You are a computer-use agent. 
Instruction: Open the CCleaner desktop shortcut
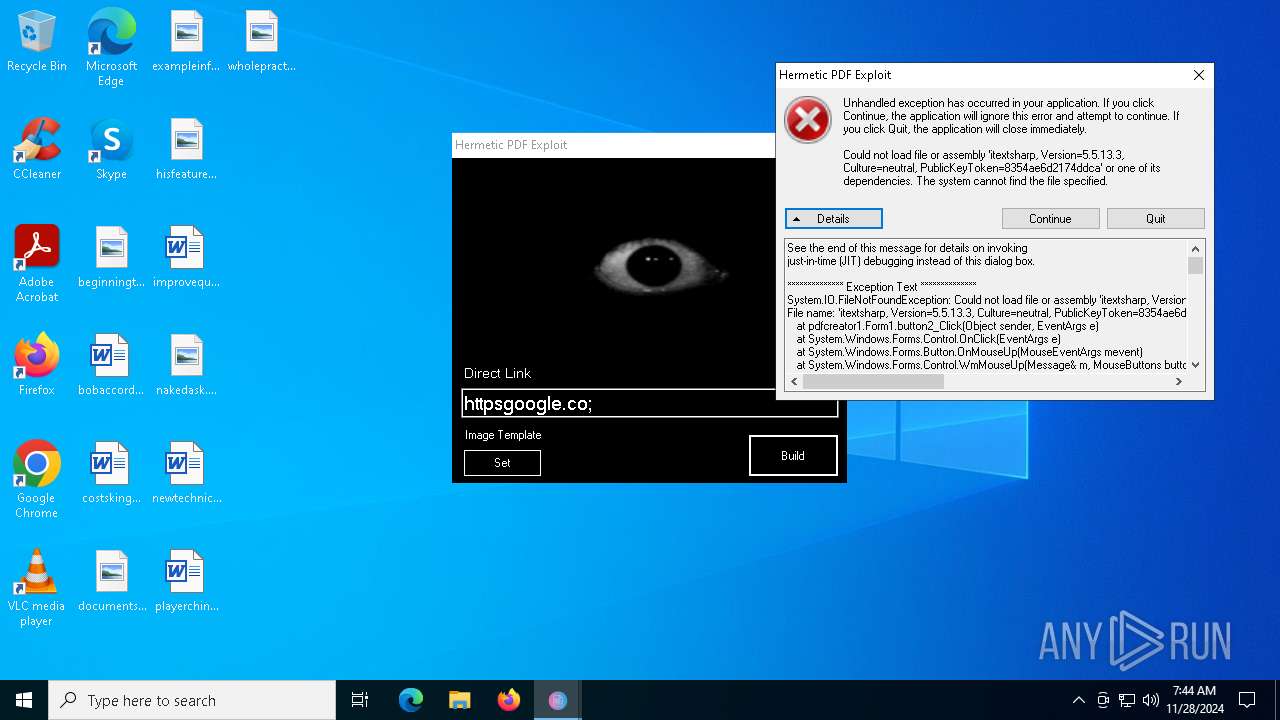click(37, 150)
